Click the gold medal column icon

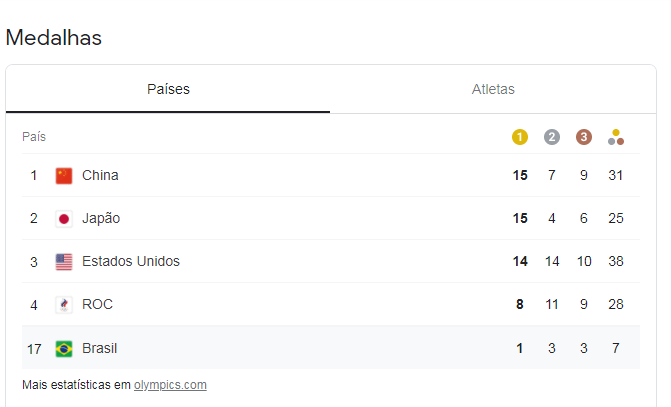(520, 137)
